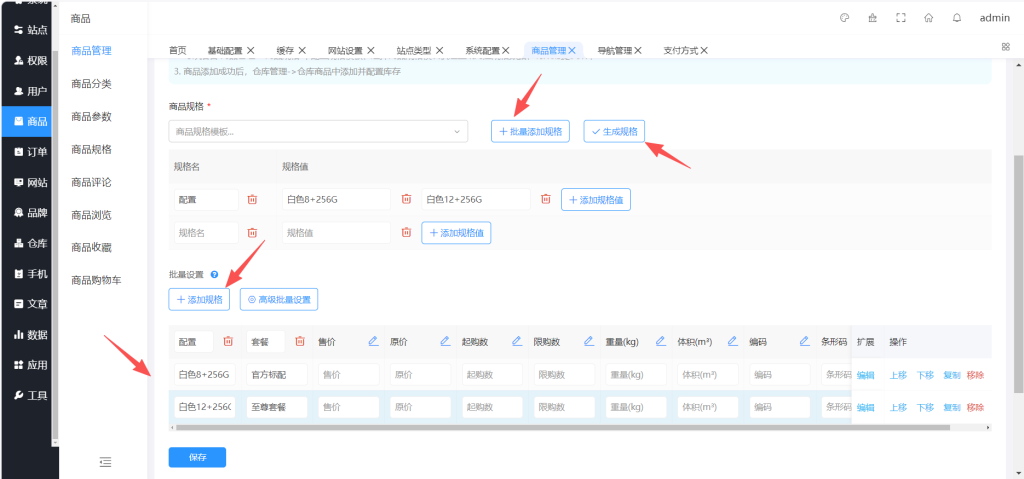Delete spec value 白色12+256G

546,199
